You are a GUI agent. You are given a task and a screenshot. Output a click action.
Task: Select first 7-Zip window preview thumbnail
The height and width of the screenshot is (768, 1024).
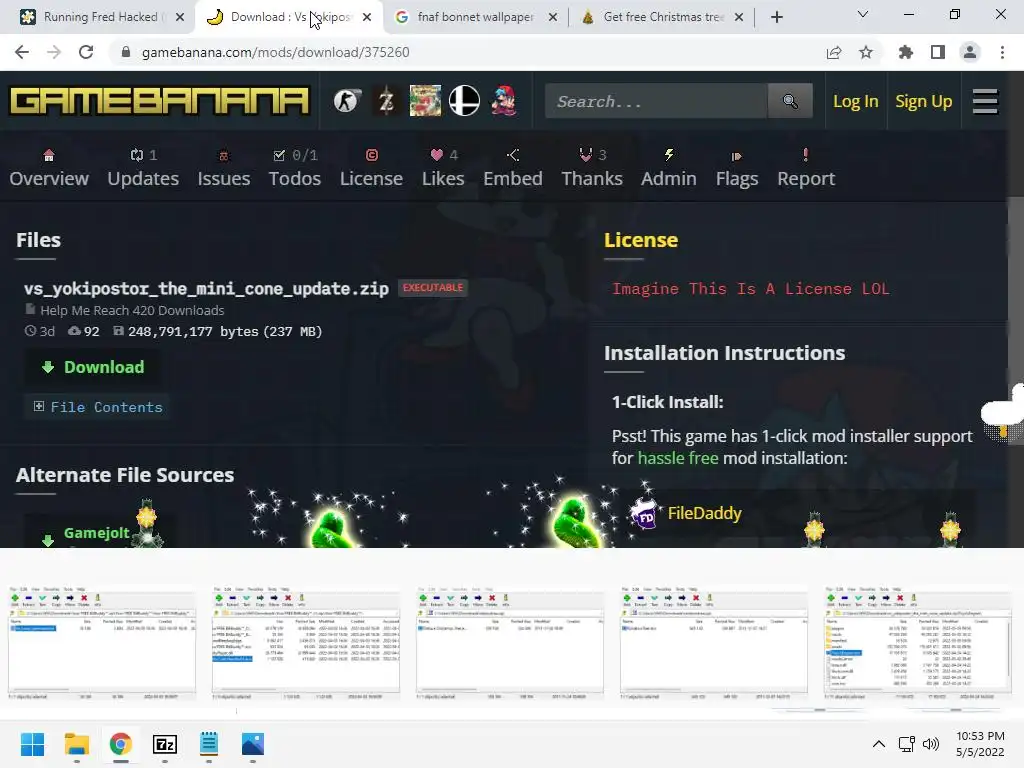[x=102, y=643]
